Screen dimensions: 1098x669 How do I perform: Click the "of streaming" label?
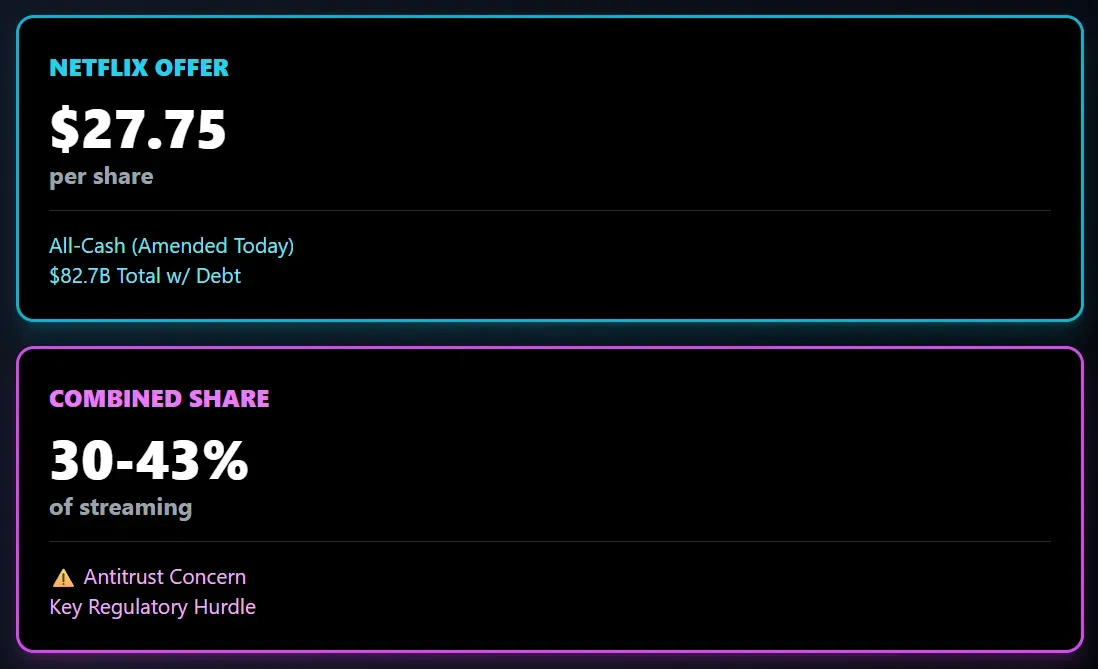click(x=120, y=507)
